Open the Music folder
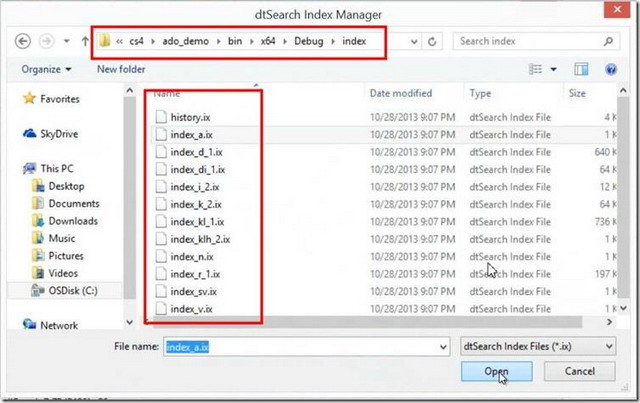640x403 pixels. click(x=53, y=238)
